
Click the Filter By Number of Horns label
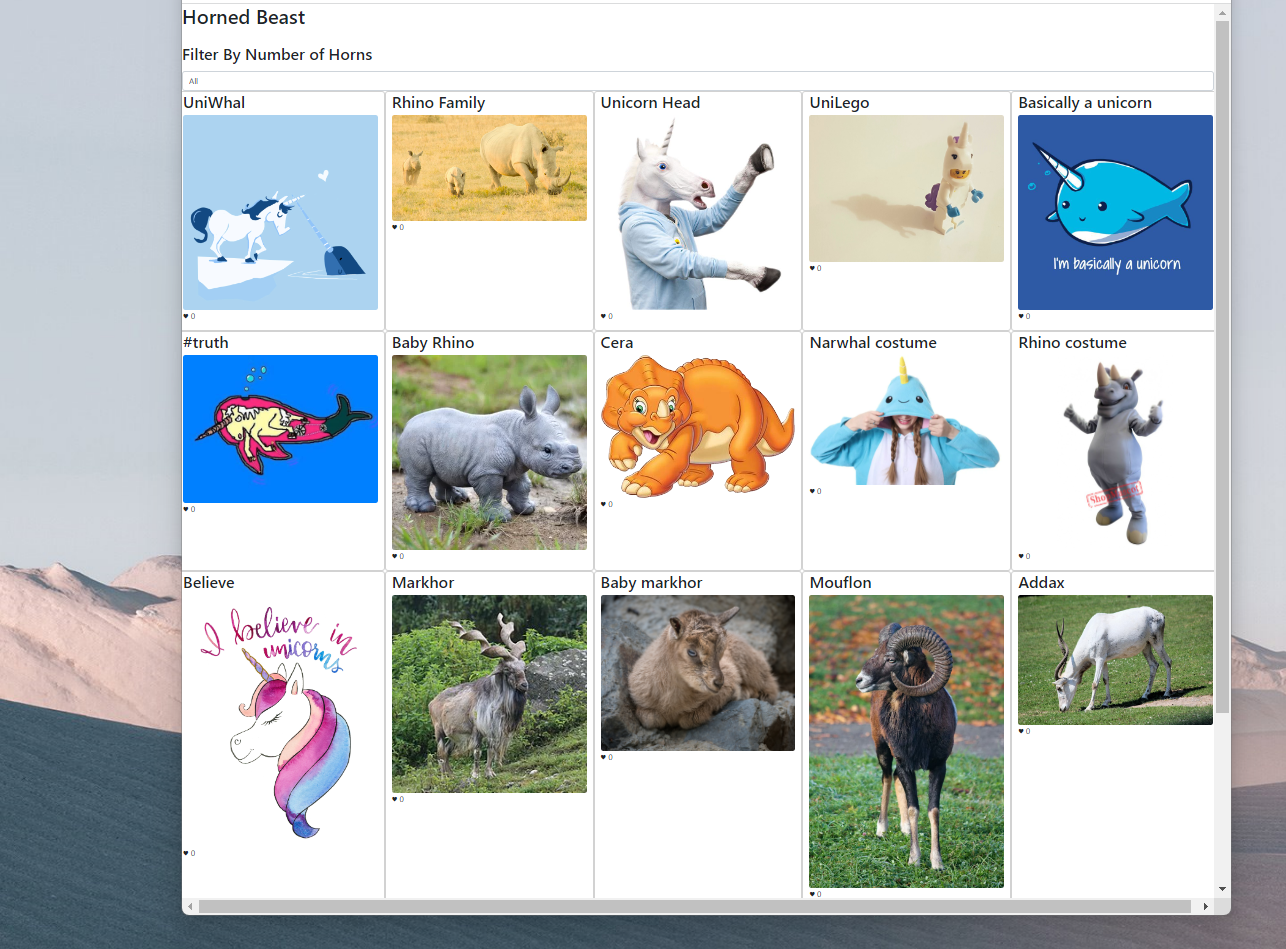coord(277,55)
